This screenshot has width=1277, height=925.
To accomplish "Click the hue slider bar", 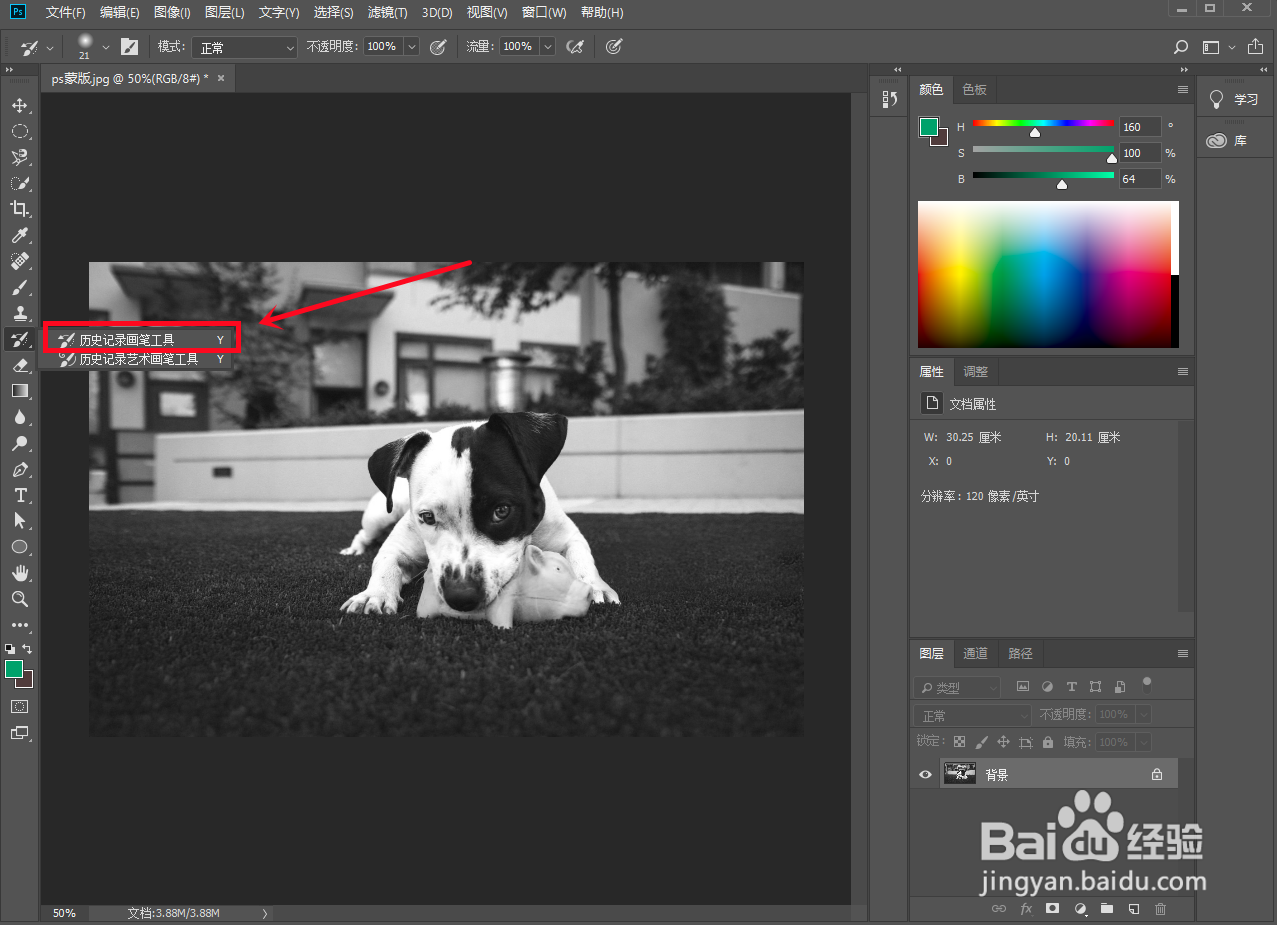I will [x=1043, y=123].
